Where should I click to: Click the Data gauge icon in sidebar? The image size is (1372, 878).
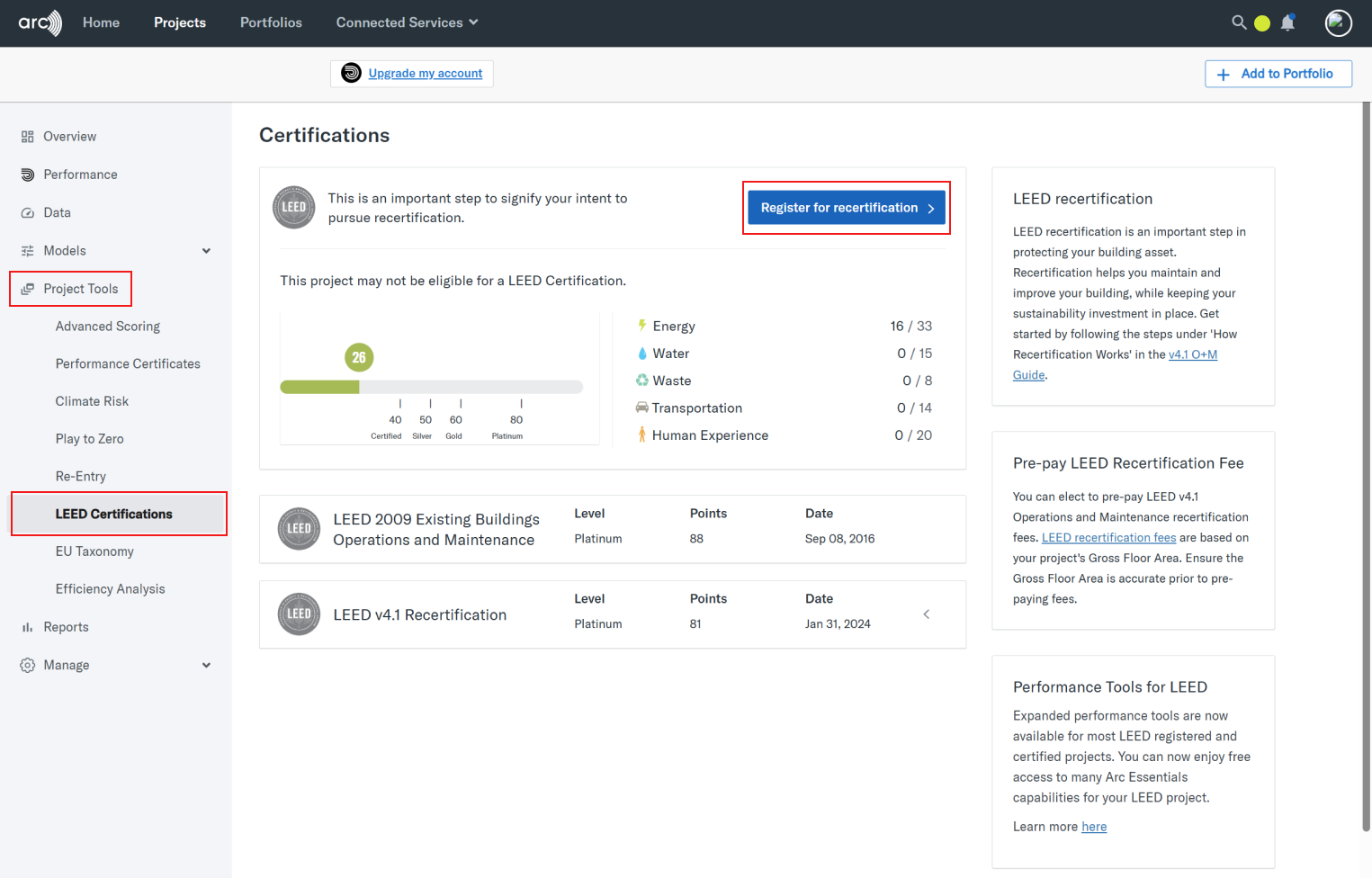27,213
